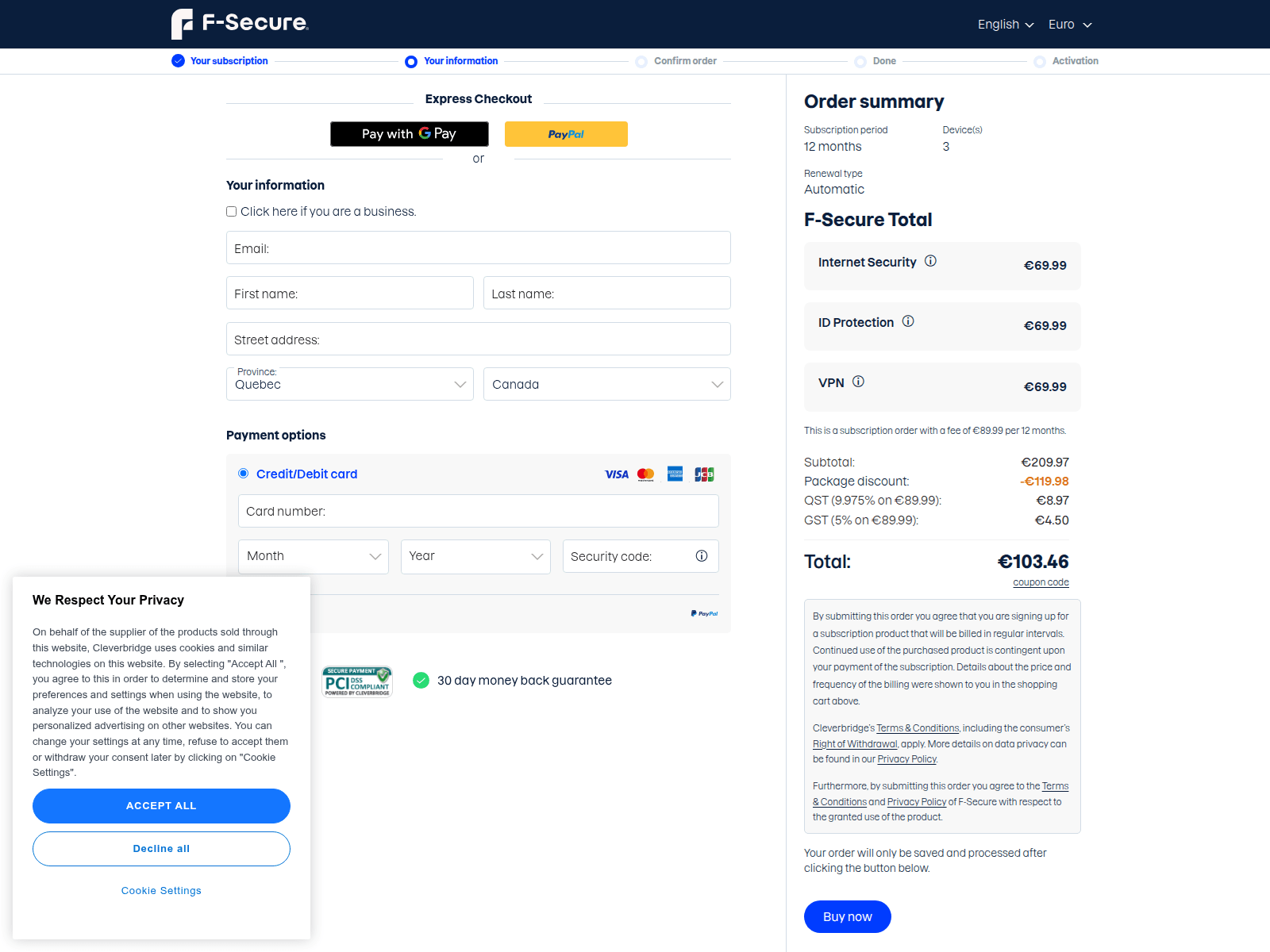Click the Credit/Debit card label

pyautogui.click(x=307, y=474)
